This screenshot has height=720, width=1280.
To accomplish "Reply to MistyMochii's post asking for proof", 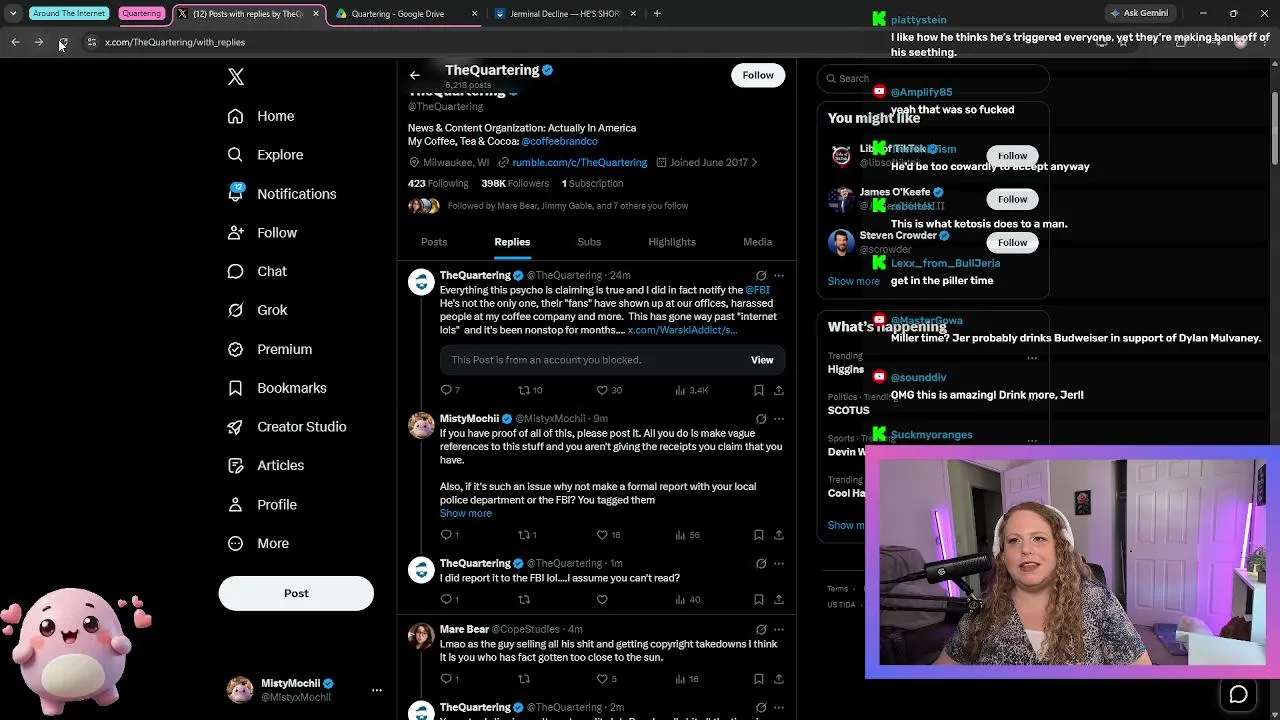I will pyautogui.click(x=446, y=535).
